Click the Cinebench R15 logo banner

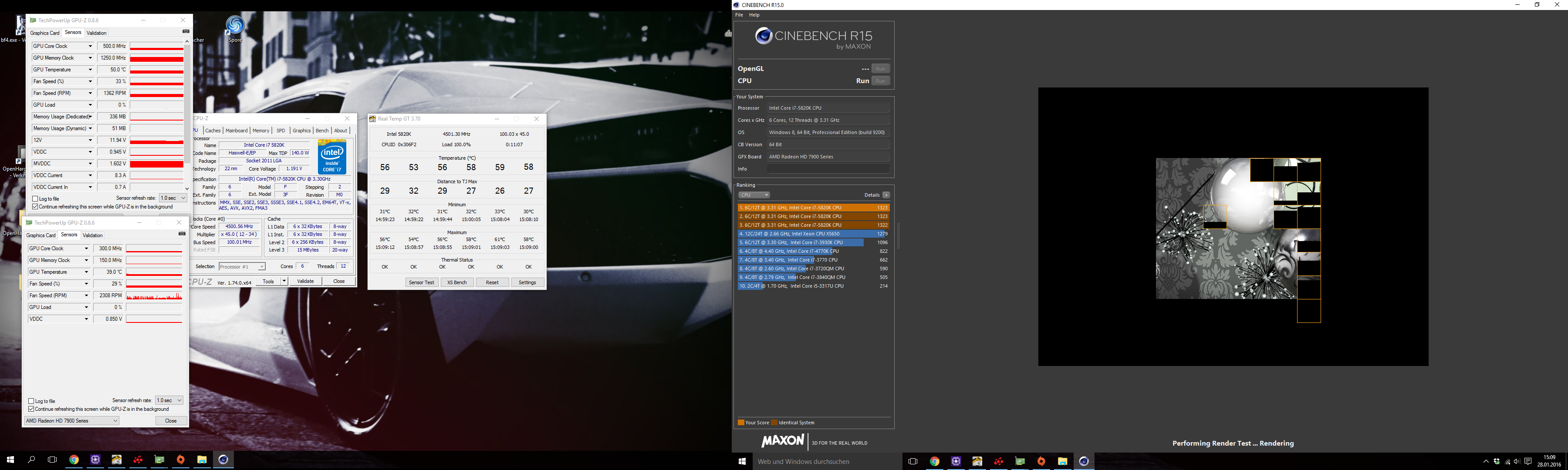[x=813, y=40]
